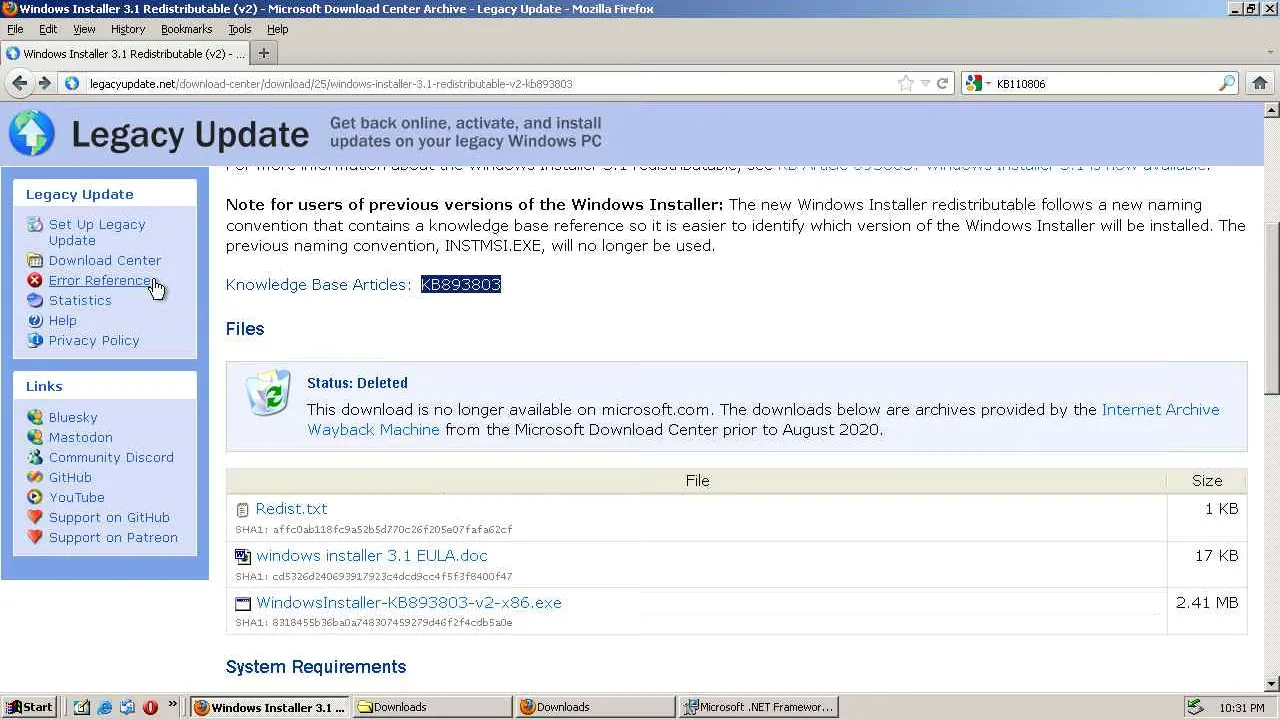Screen dimensions: 1280x720
Task: Open the File menu
Action: click(15, 29)
